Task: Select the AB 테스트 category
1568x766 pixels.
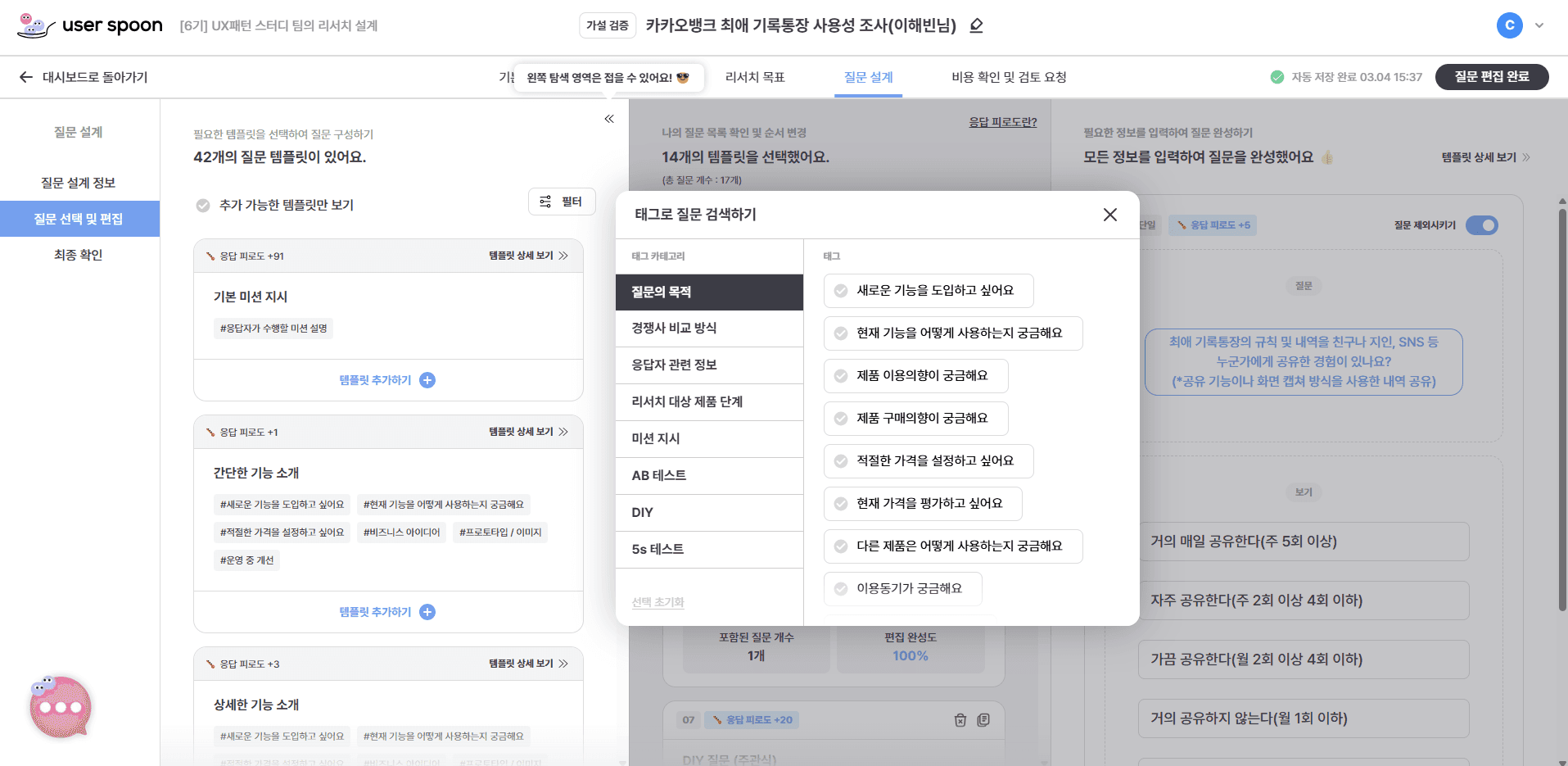Action: [x=709, y=475]
